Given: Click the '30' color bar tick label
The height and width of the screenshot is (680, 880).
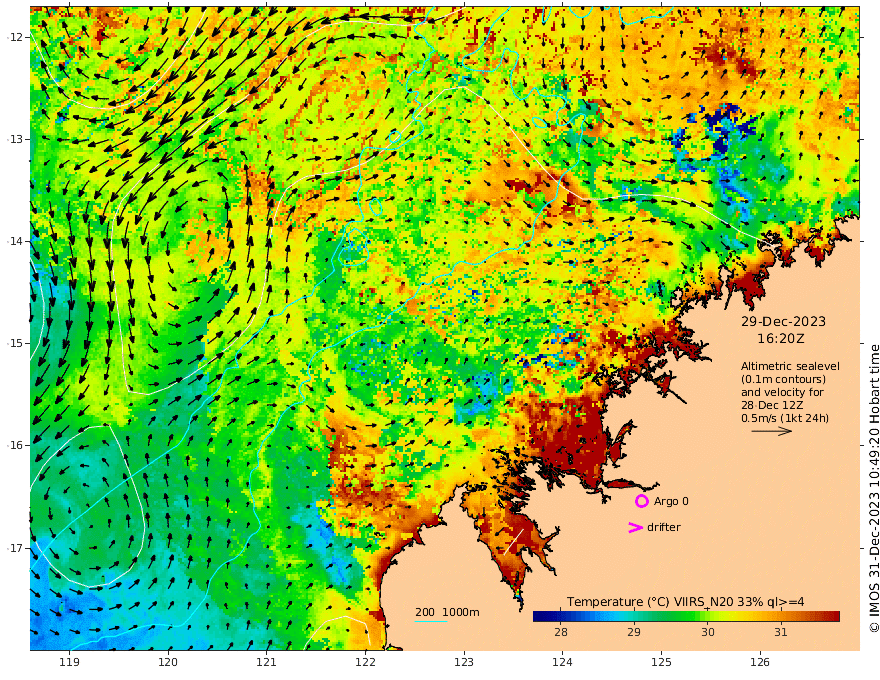Looking at the screenshot, I should point(707,632).
